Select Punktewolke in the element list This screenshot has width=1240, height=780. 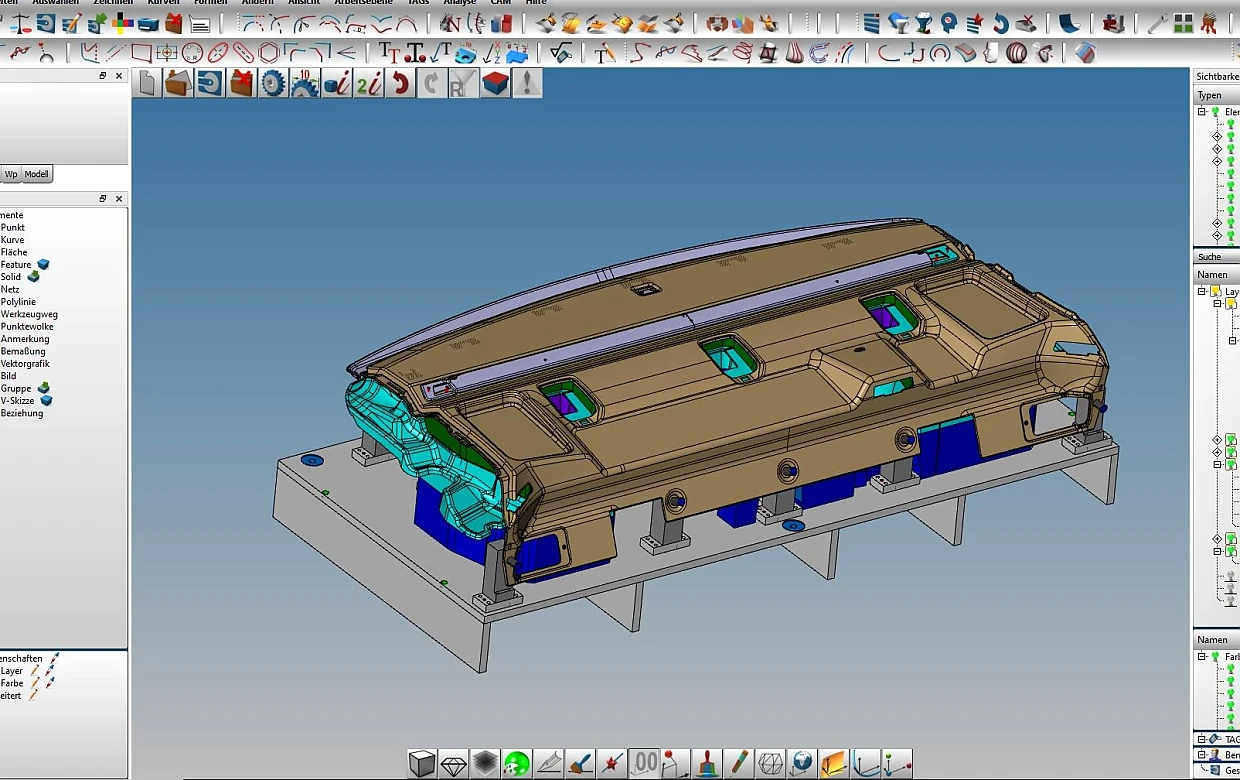pyautogui.click(x=27, y=327)
